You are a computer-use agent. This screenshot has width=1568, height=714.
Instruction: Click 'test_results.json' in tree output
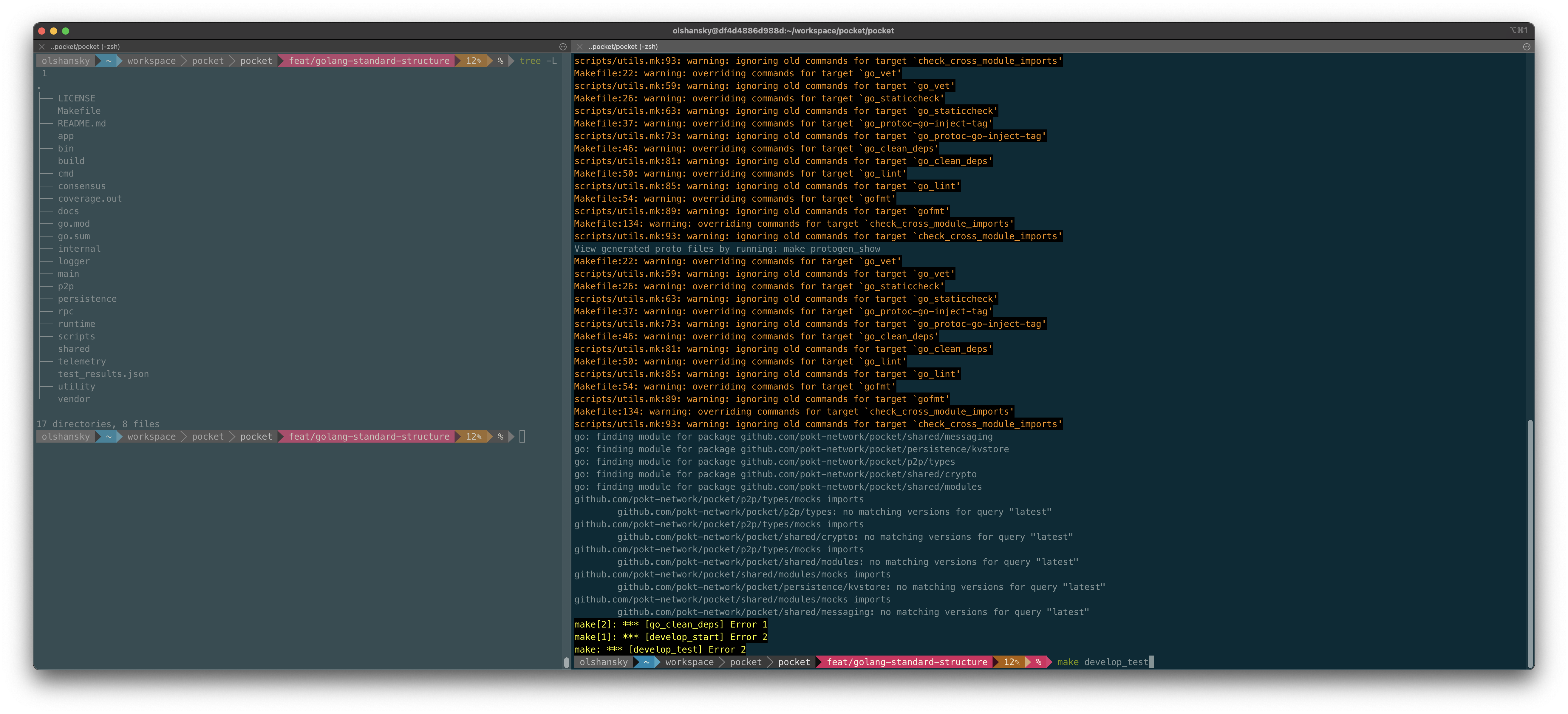[x=103, y=374]
